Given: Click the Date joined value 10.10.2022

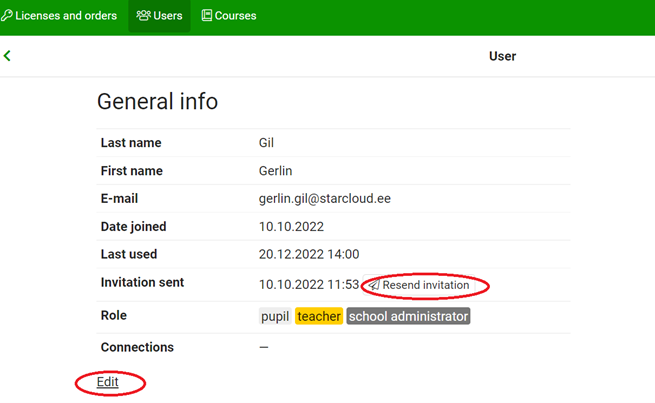Looking at the screenshot, I should (291, 227).
